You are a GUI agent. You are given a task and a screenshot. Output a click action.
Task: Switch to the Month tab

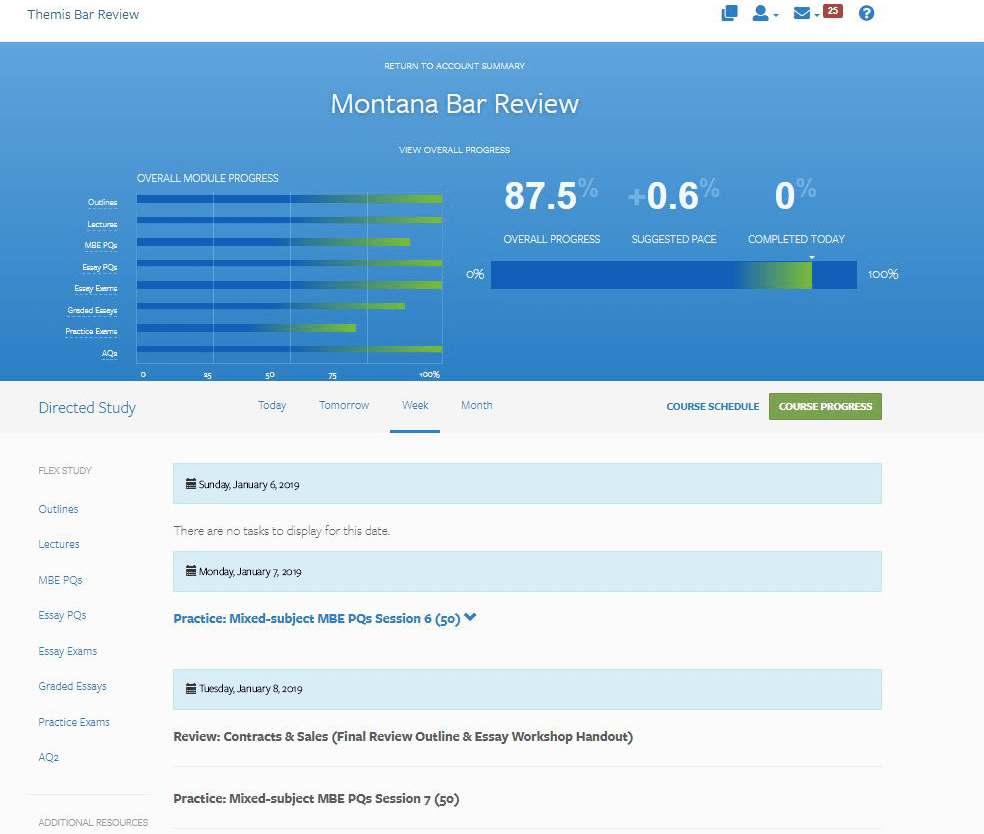pyautogui.click(x=476, y=406)
